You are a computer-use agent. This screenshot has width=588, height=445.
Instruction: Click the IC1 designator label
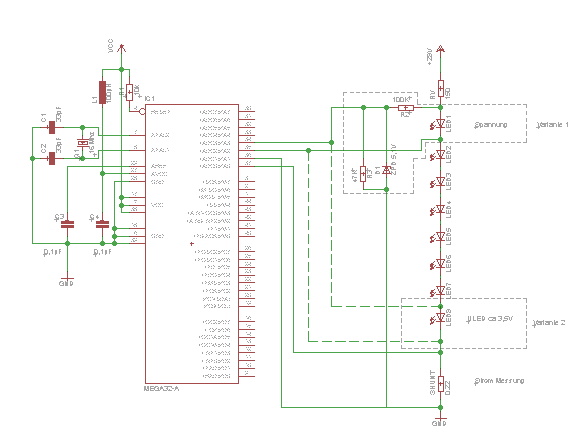pyautogui.click(x=150, y=99)
